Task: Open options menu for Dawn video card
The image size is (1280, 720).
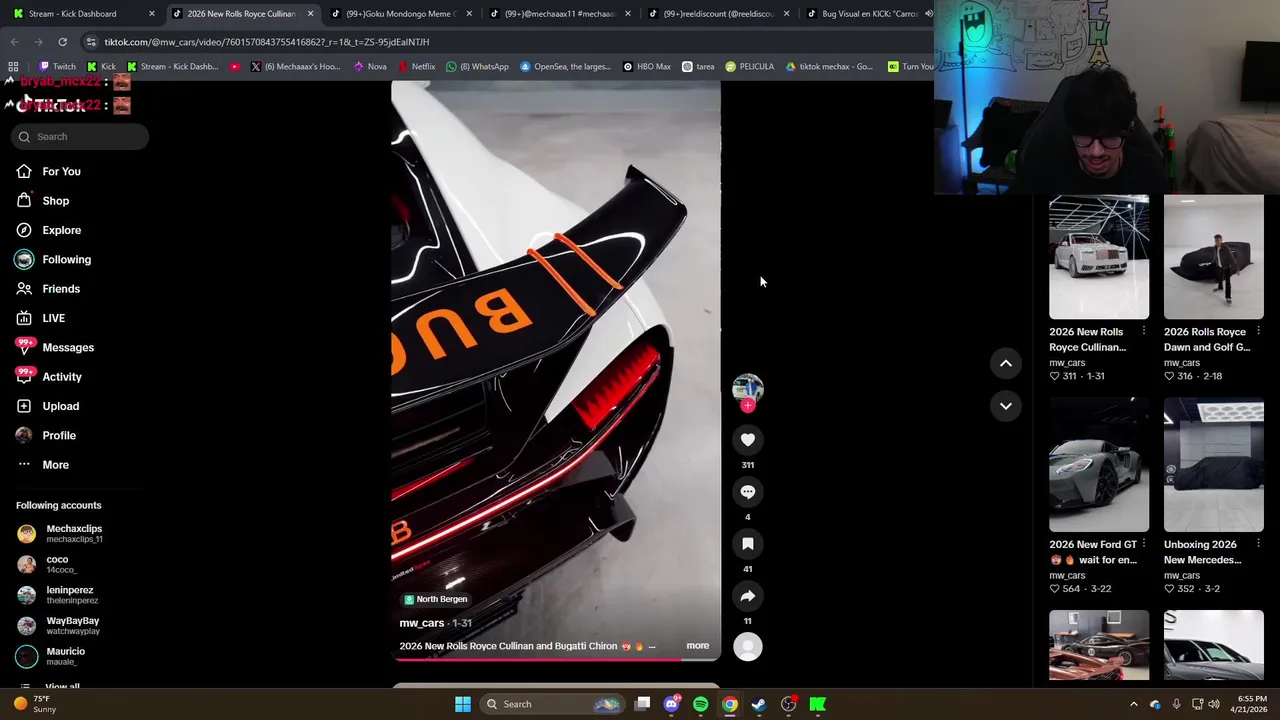Action: click(1258, 331)
